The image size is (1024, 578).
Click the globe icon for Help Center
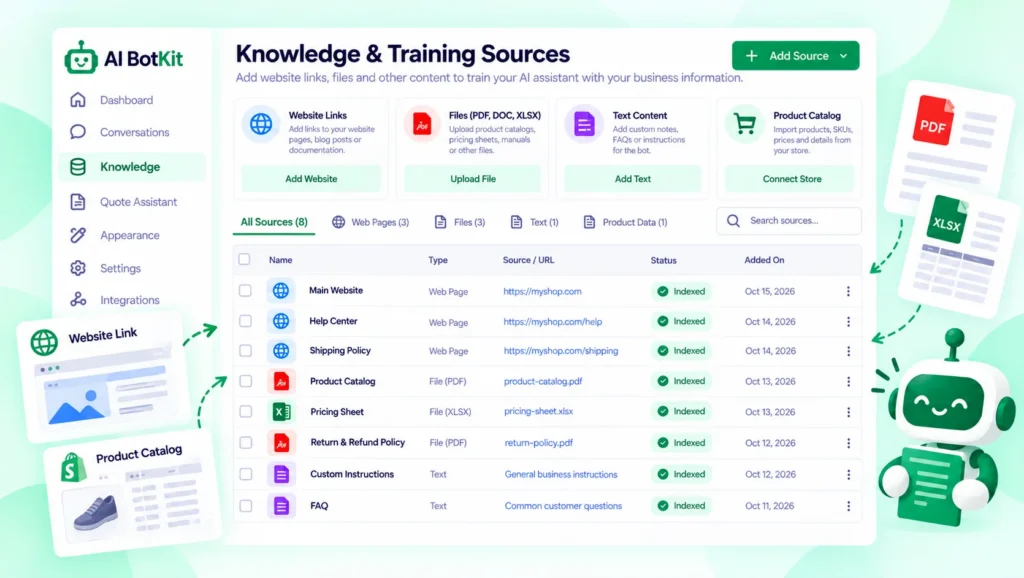pos(281,321)
